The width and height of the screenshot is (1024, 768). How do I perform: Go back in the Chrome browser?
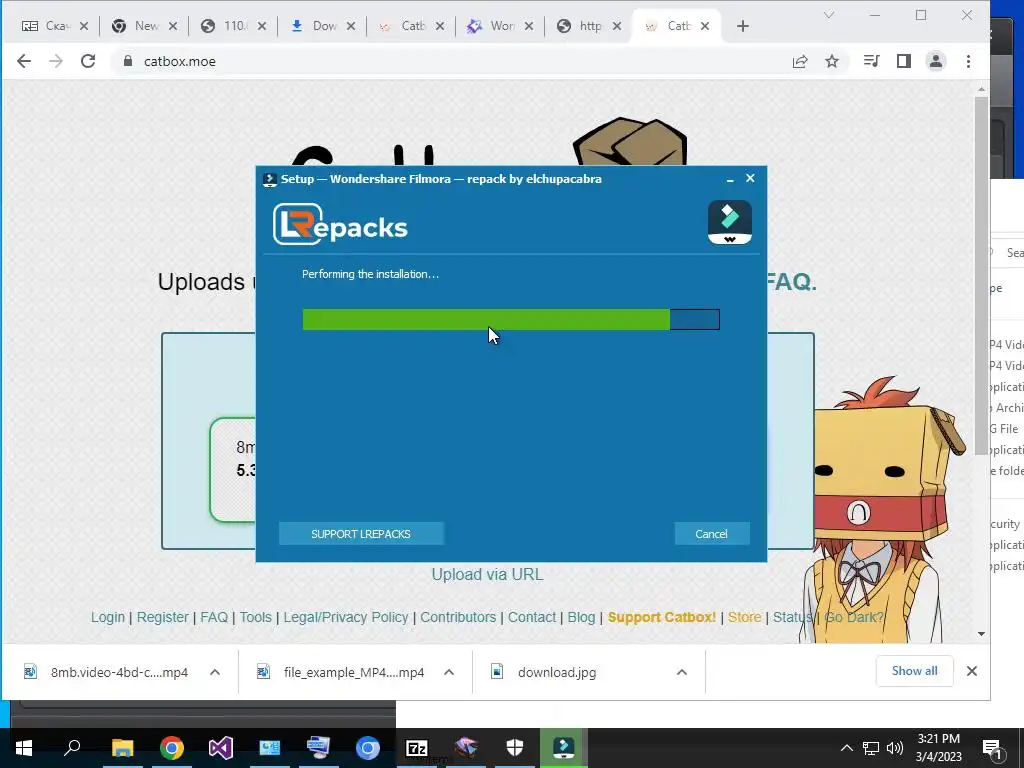(24, 61)
